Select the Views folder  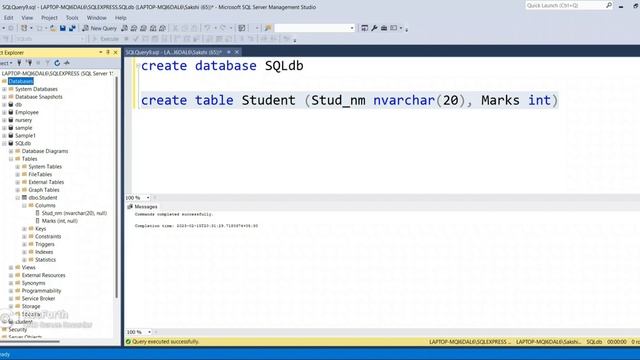[29, 267]
